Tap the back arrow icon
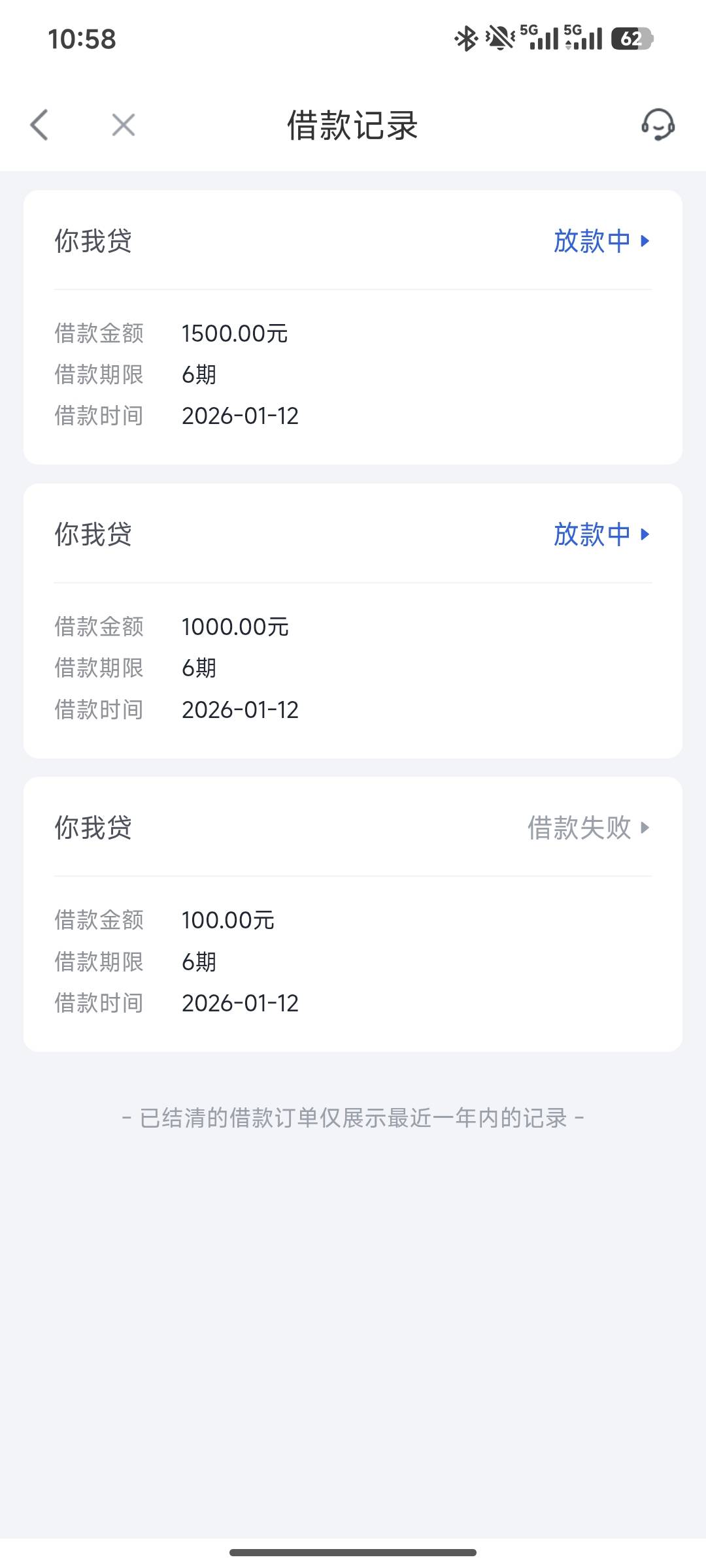Viewport: 706px width, 1568px height. click(39, 125)
